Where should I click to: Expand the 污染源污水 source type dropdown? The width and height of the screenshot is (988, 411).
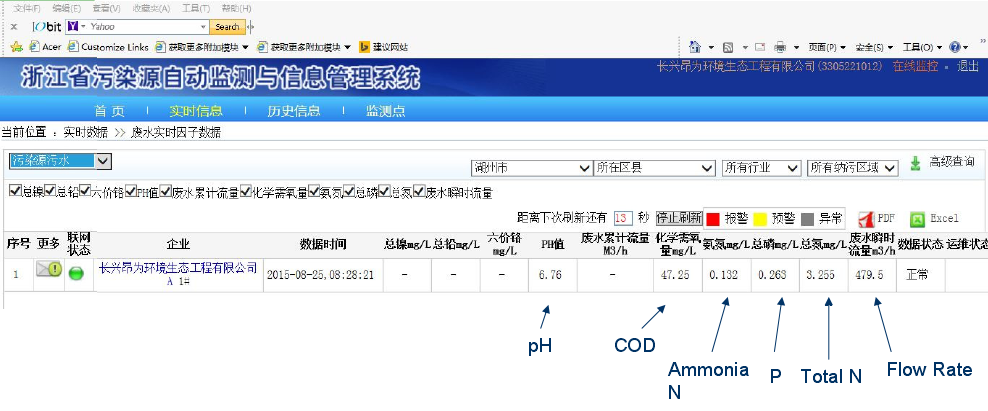[x=60, y=161]
